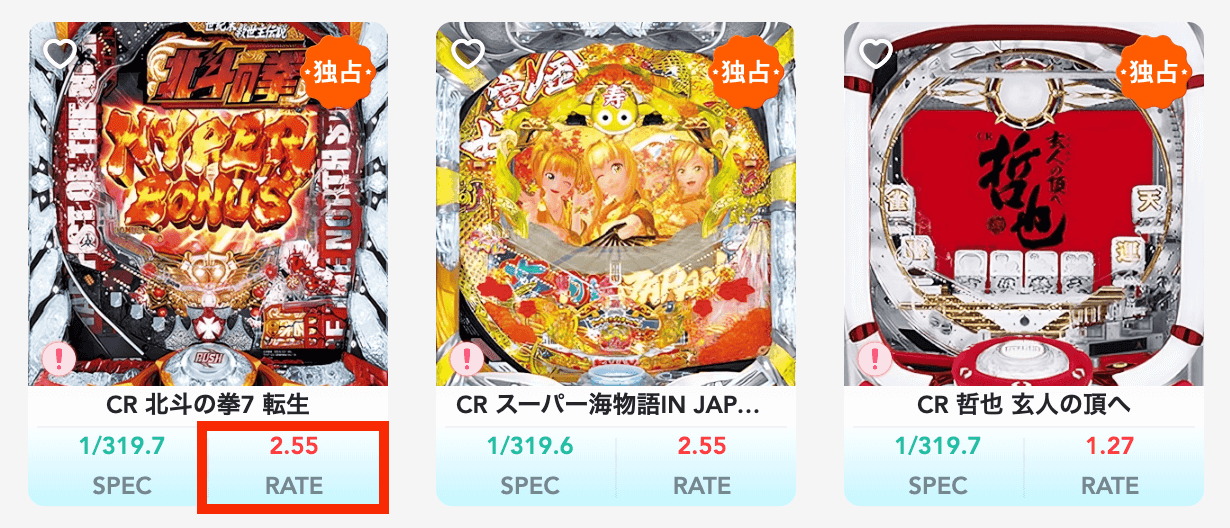1230x528 pixels.
Task: Favorite the CR 北斗の拳7 転生 machine with the heart
Action: pos(61,52)
